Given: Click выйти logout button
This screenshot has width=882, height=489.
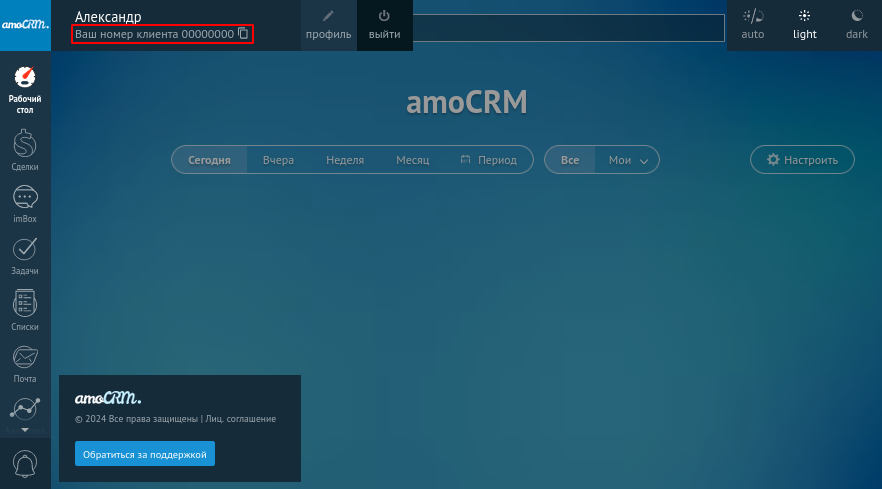Looking at the screenshot, I should tap(385, 25).
